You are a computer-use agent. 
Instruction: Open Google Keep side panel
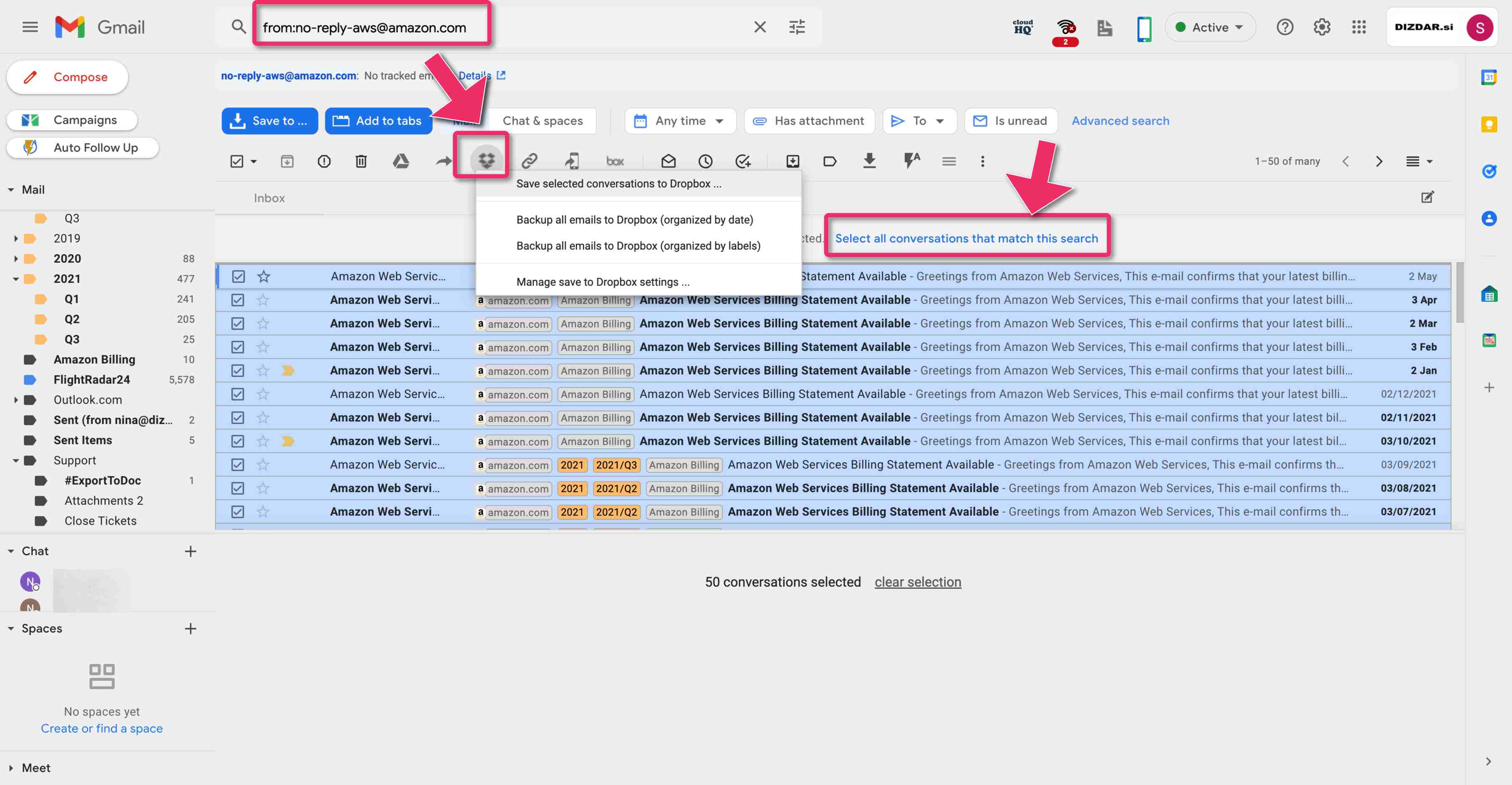point(1489,124)
